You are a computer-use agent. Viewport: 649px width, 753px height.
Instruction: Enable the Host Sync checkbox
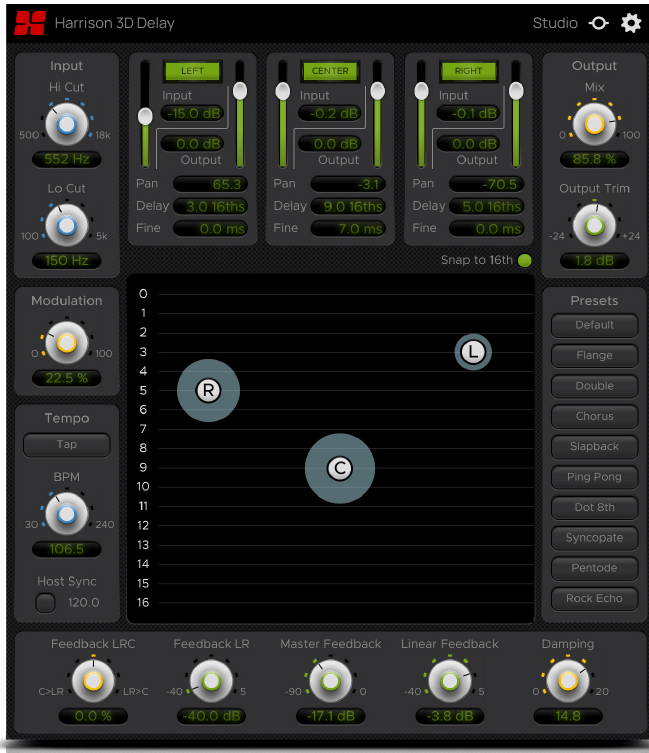pos(46,603)
